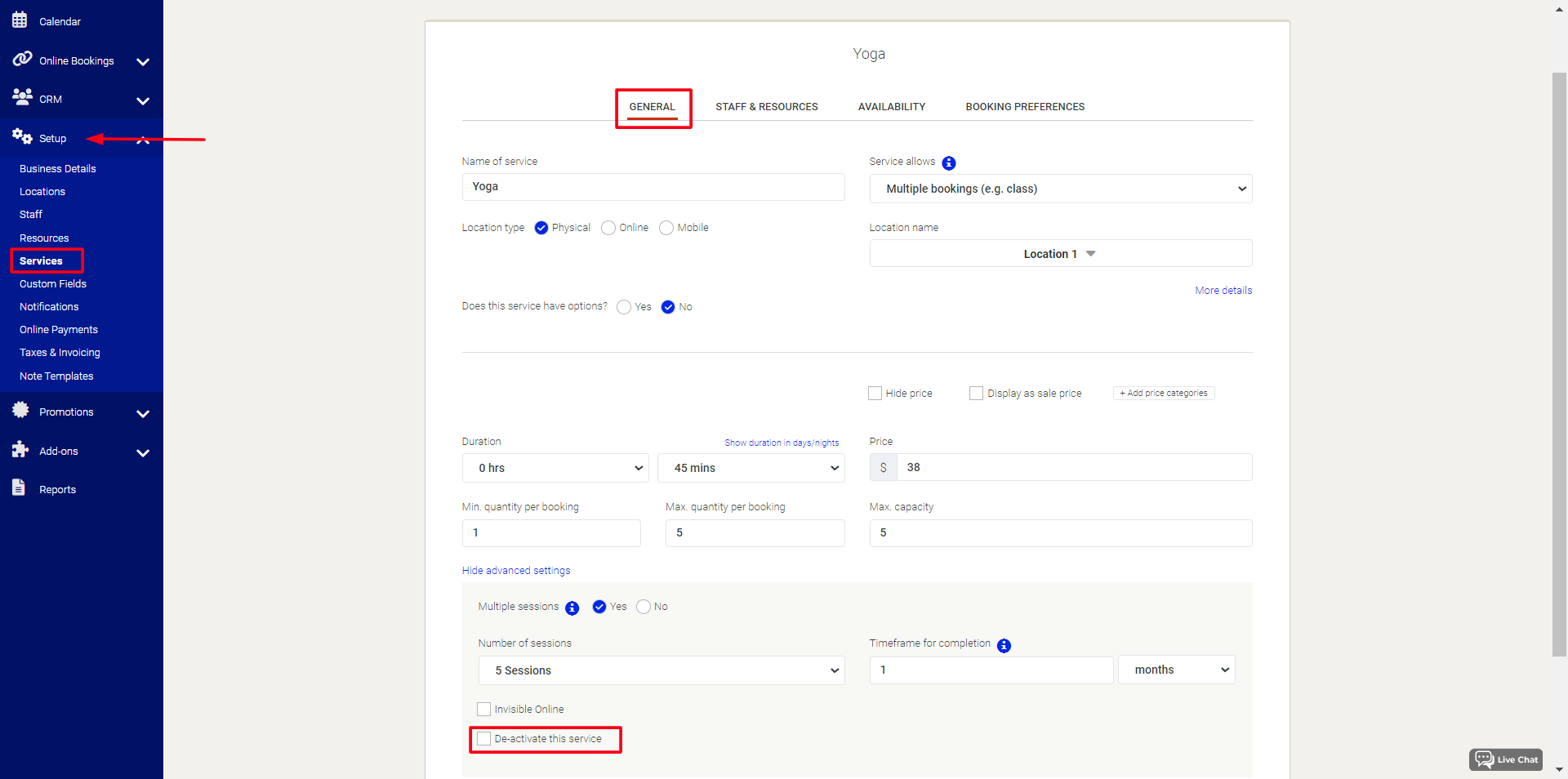The width and height of the screenshot is (1568, 779).
Task: Click the info icon beside Service allows
Action: 949,162
